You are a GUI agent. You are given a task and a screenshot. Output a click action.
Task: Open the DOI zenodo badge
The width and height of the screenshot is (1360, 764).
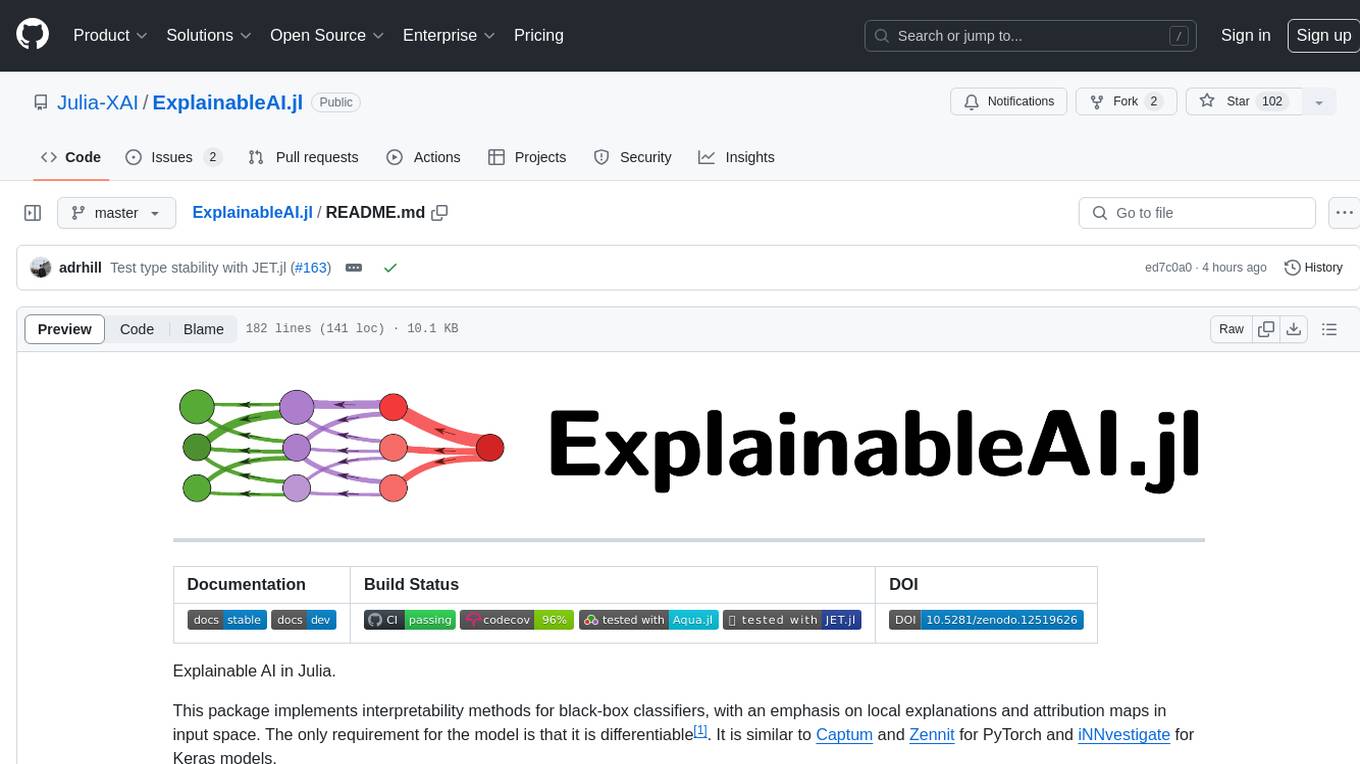pos(986,620)
